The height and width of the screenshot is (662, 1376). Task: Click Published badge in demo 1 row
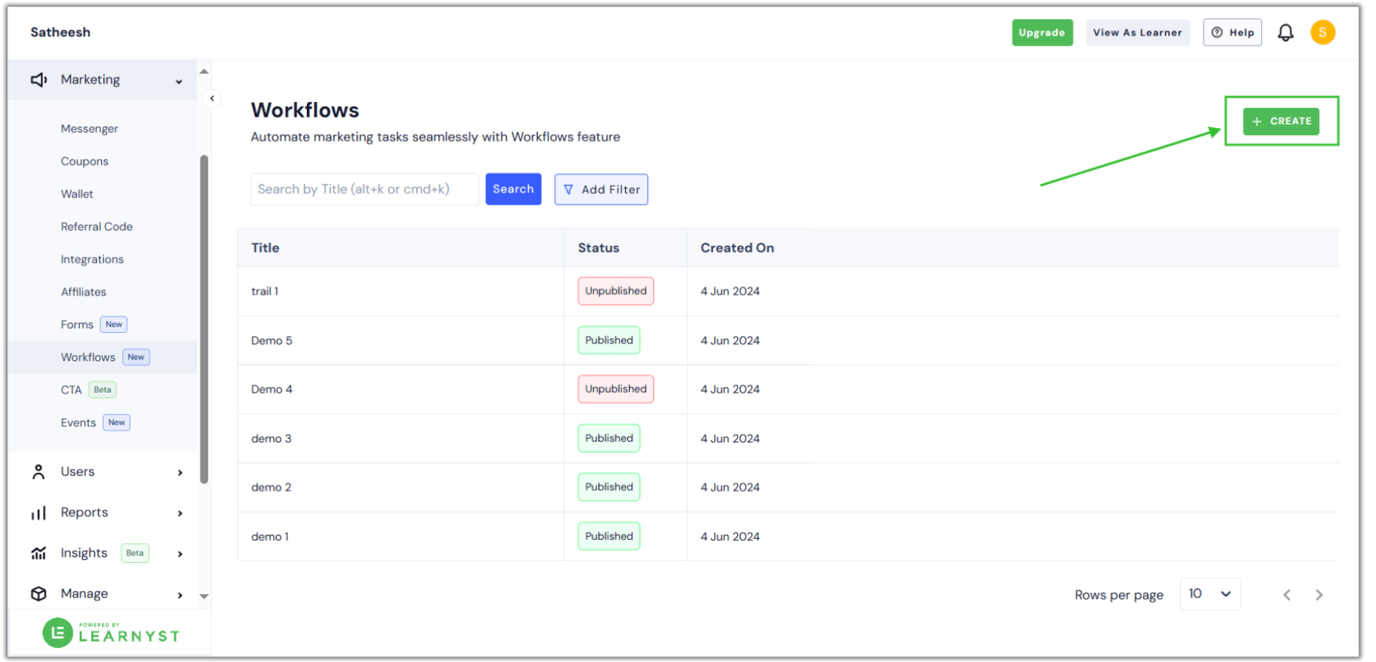pyautogui.click(x=609, y=536)
